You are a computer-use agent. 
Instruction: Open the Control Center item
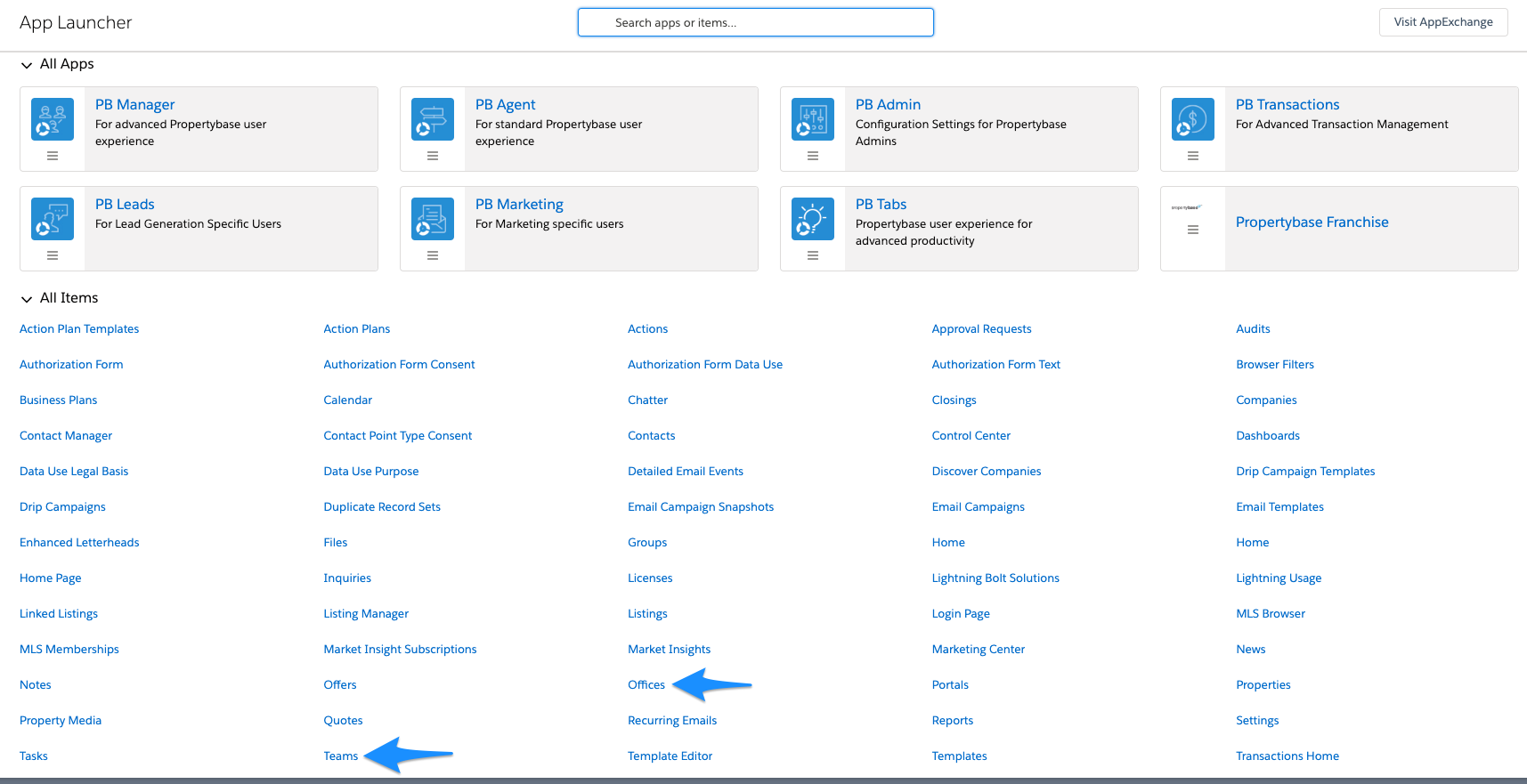point(971,435)
